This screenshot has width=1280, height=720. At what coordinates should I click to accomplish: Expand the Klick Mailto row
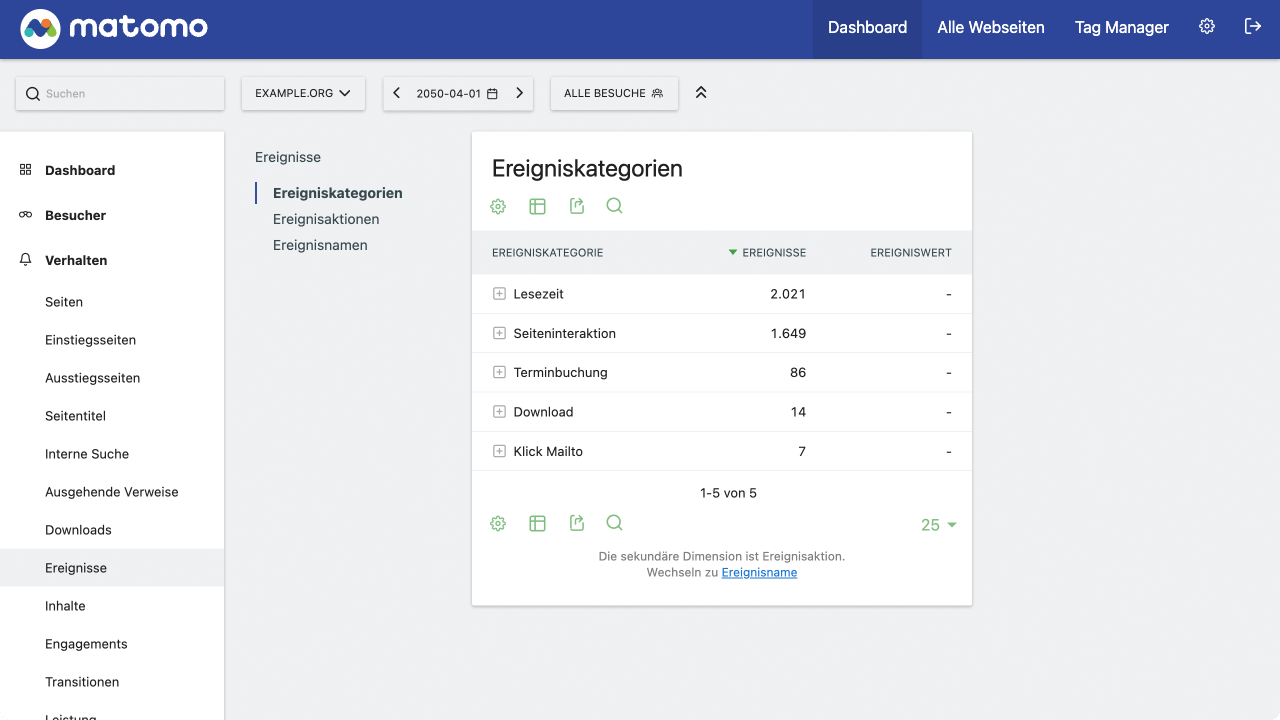[499, 451]
